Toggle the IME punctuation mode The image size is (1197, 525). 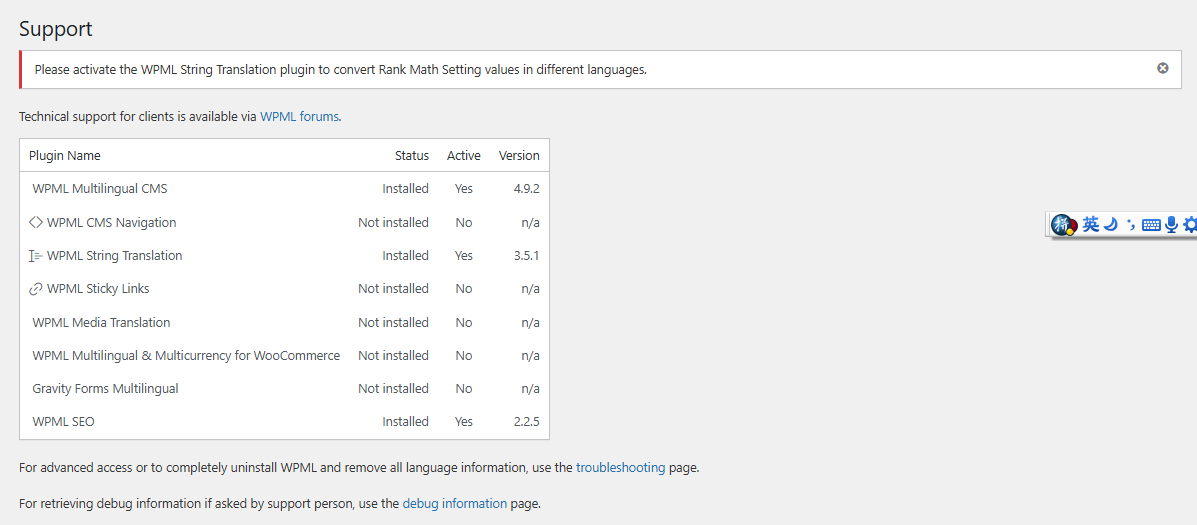tap(1130, 225)
